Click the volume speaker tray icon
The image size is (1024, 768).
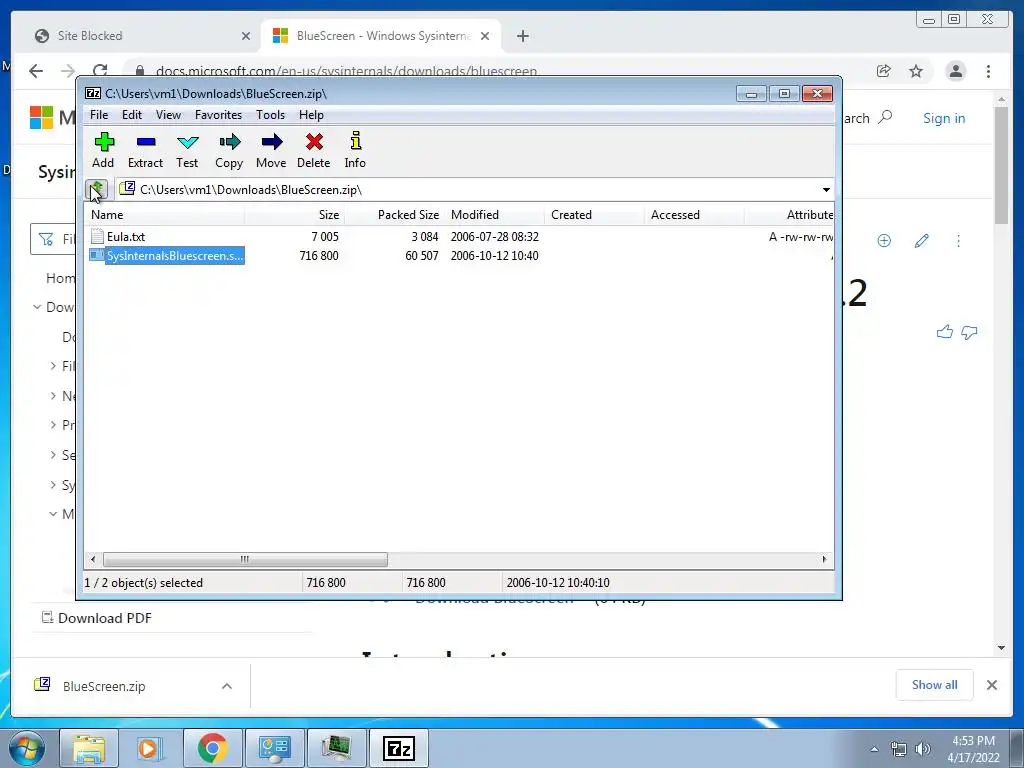[923, 749]
